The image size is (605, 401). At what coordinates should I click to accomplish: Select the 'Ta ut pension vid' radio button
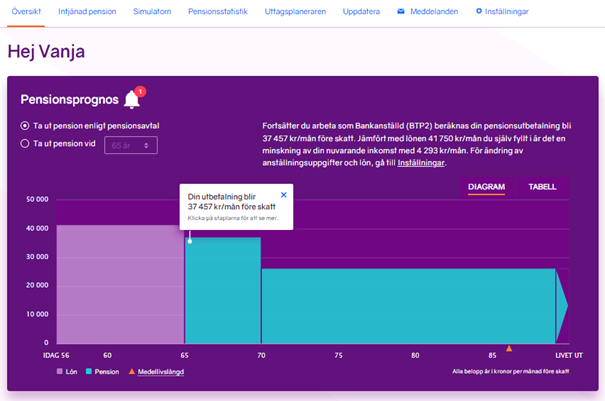(x=26, y=144)
